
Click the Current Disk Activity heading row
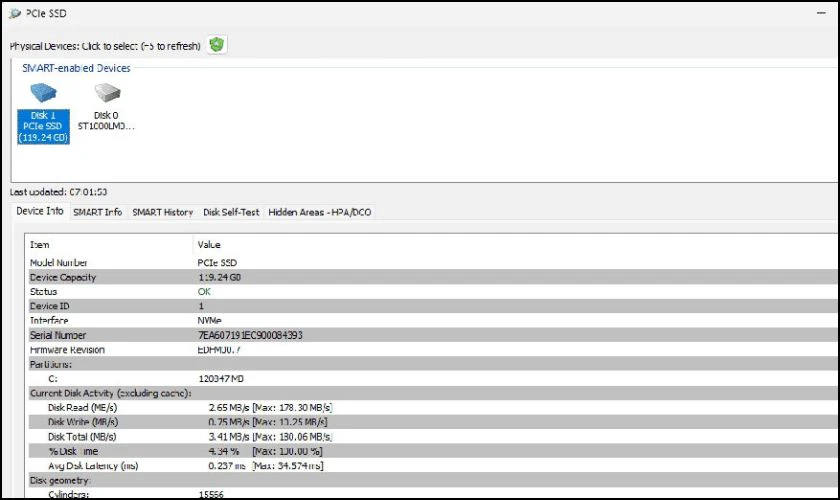pos(433,393)
